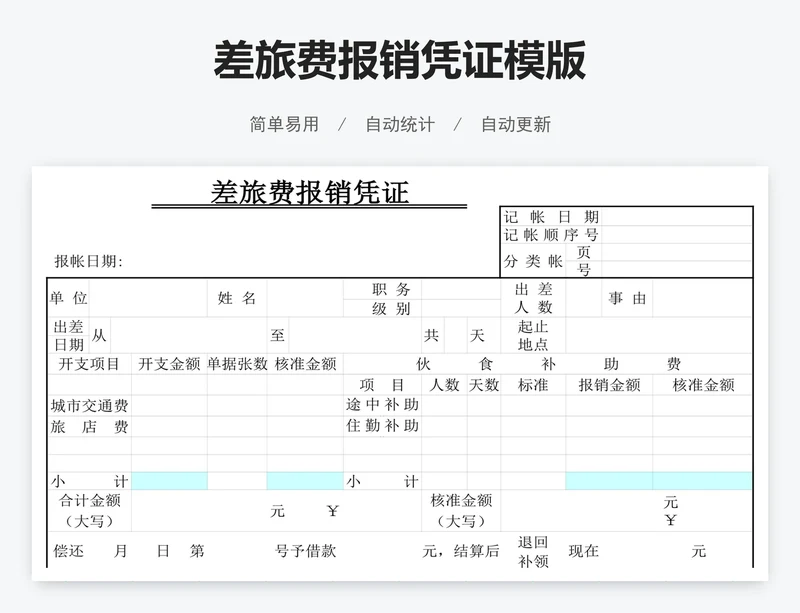Click the main title 差旅费报销凭证模版
This screenshot has height=613, width=800.
pos(399,61)
